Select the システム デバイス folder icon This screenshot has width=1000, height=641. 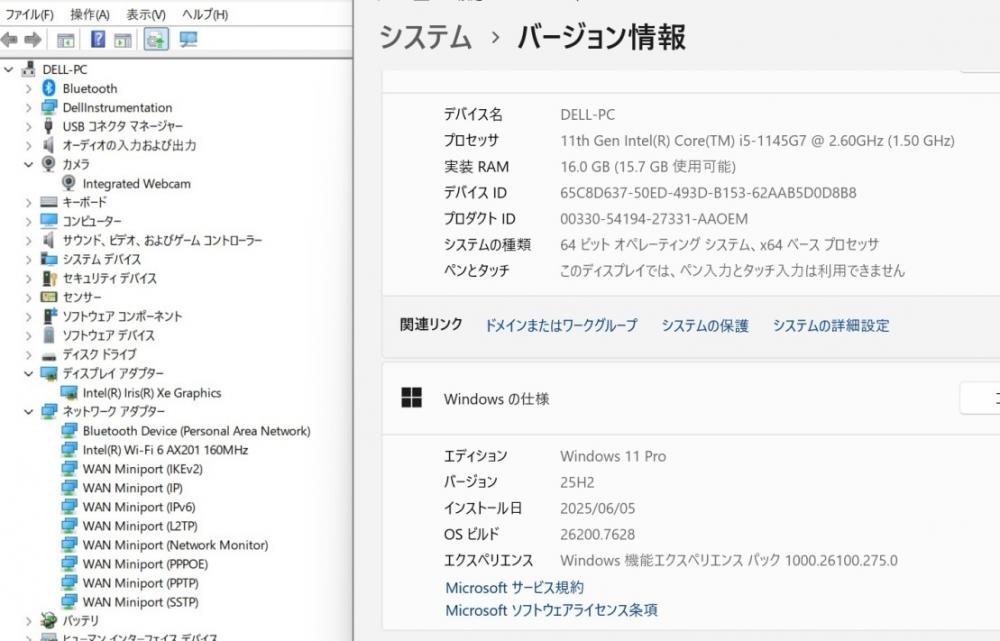coord(49,259)
